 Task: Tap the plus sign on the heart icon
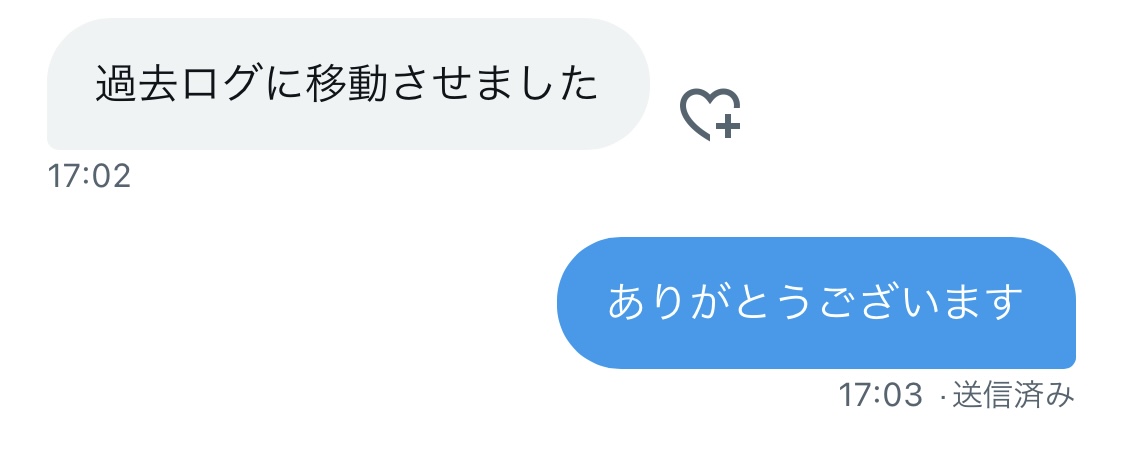point(728,127)
